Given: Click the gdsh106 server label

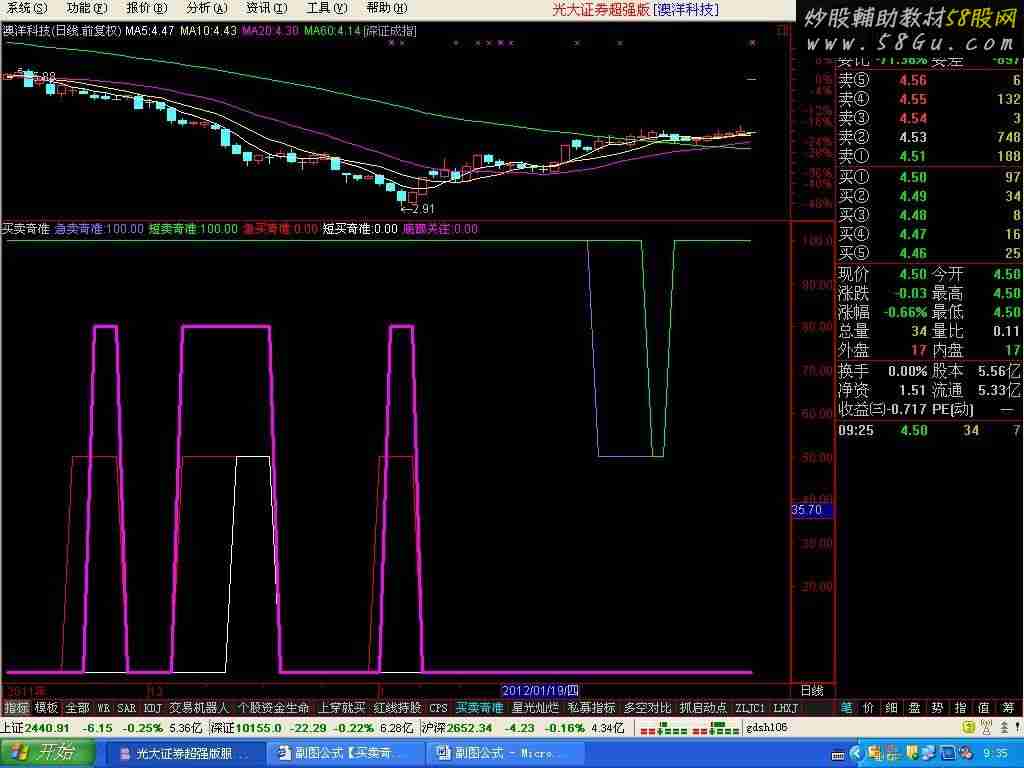Looking at the screenshot, I should [767, 728].
